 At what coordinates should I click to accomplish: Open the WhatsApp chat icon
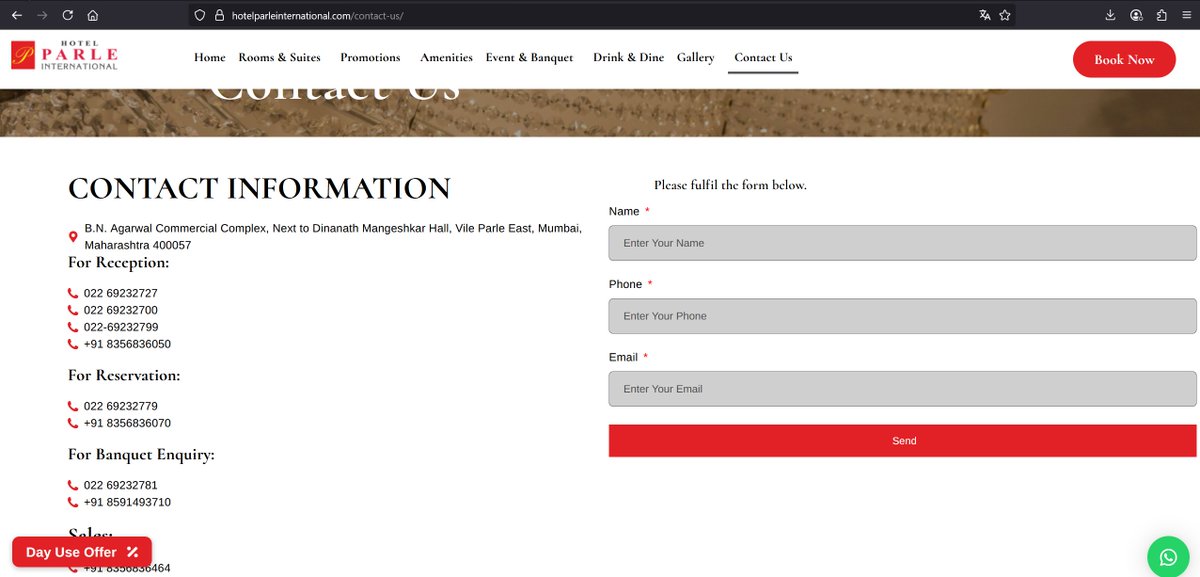pyautogui.click(x=1166, y=555)
